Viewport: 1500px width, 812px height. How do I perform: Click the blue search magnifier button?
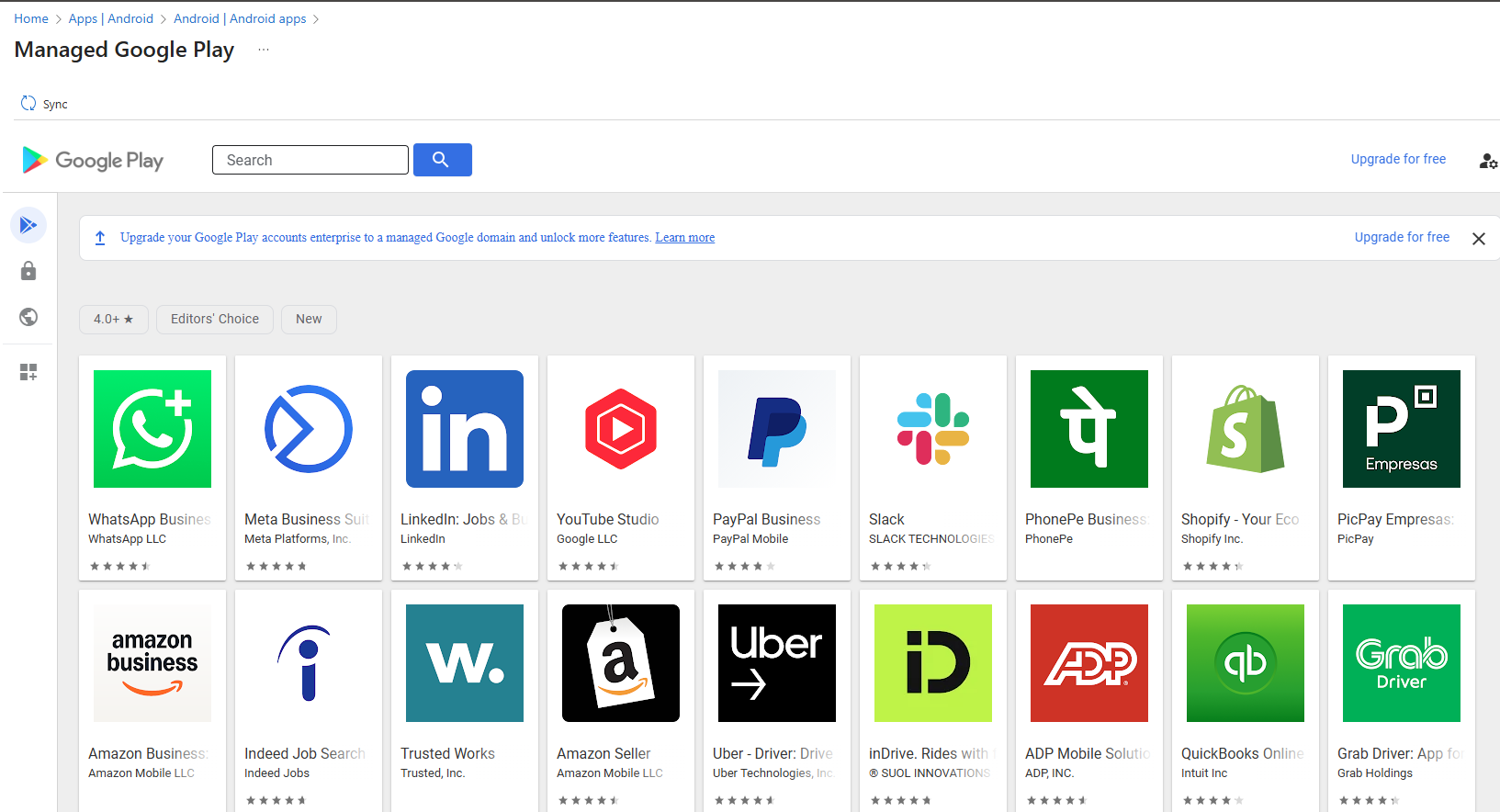[442, 160]
